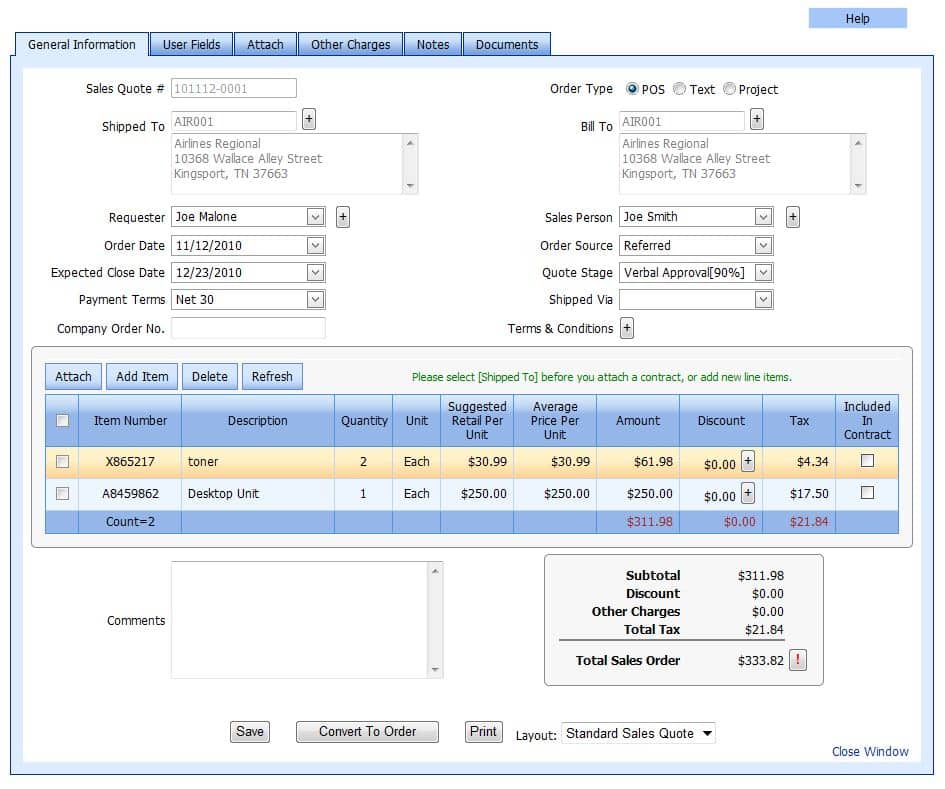Open the Quote Stage dropdown
The height and width of the screenshot is (789, 945).
(x=763, y=272)
